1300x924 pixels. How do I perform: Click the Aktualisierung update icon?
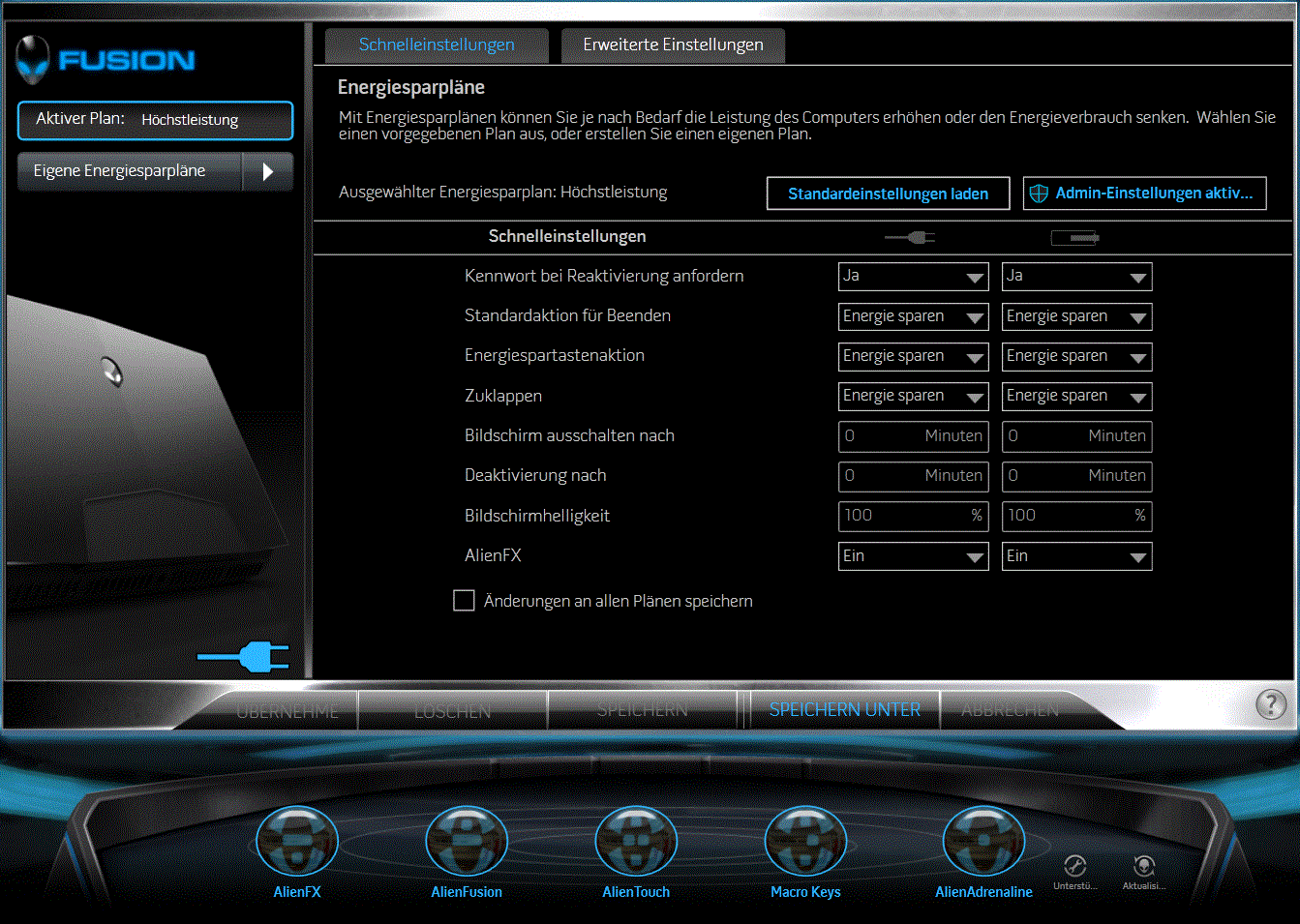click(1144, 866)
